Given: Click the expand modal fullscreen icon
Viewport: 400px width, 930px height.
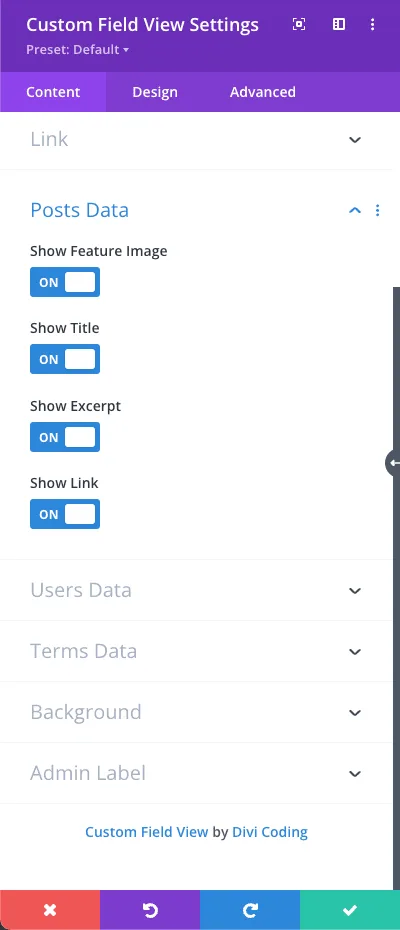Looking at the screenshot, I should tap(299, 24).
